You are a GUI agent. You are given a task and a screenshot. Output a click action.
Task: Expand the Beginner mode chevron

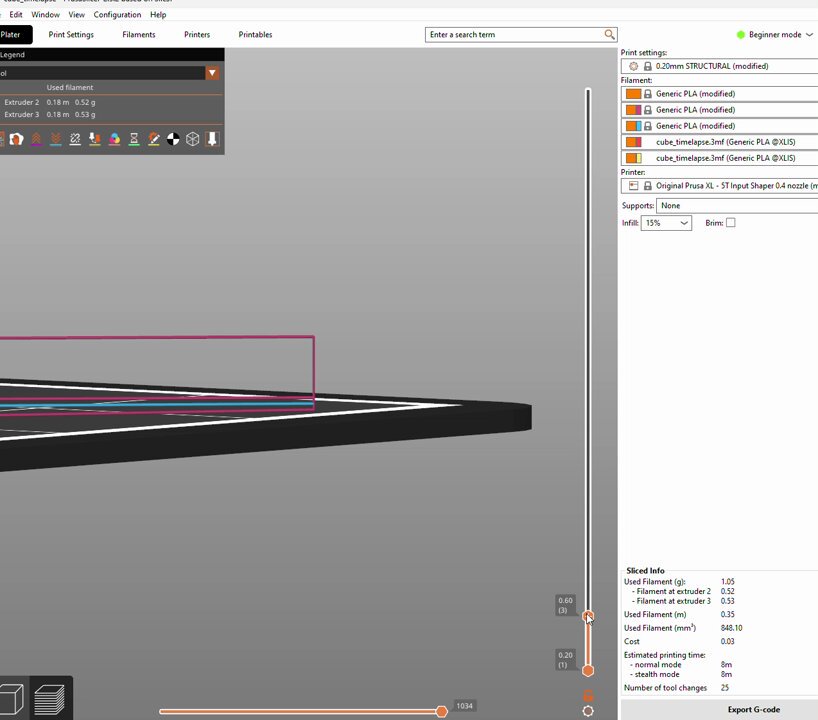pos(810,34)
